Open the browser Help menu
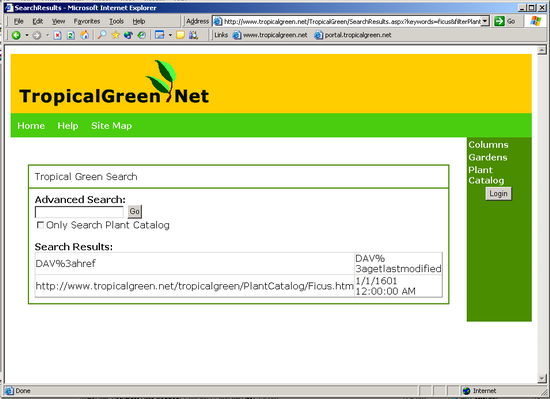Screen dimensions: 550x399 (139, 21)
